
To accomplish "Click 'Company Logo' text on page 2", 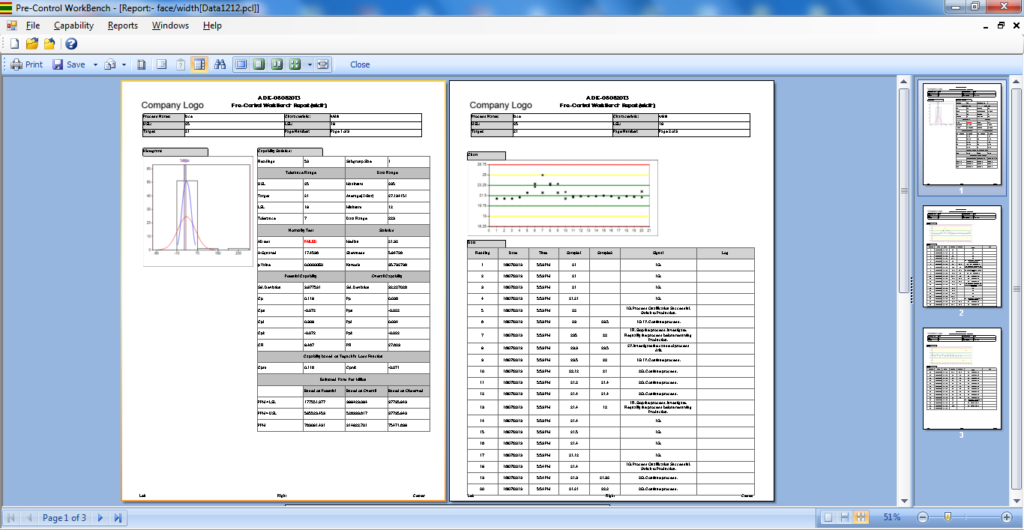I will [501, 105].
